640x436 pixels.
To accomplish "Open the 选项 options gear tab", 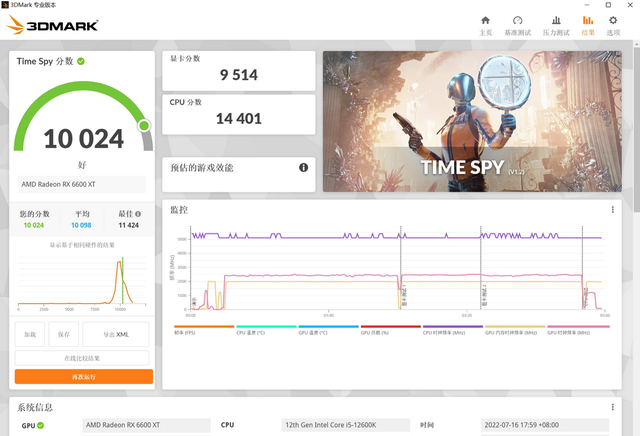I will coord(613,26).
